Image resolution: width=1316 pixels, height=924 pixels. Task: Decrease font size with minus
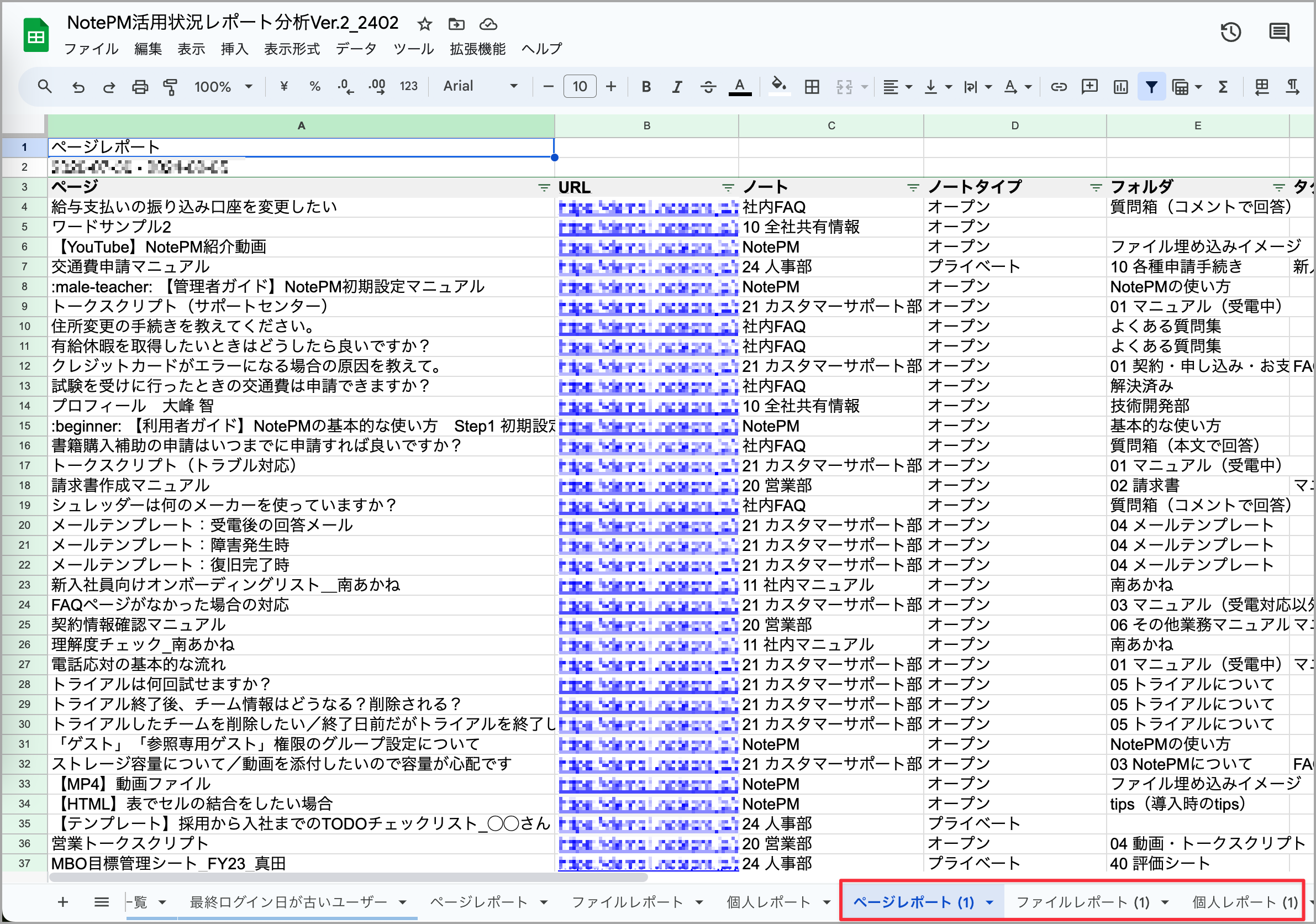pos(548,87)
